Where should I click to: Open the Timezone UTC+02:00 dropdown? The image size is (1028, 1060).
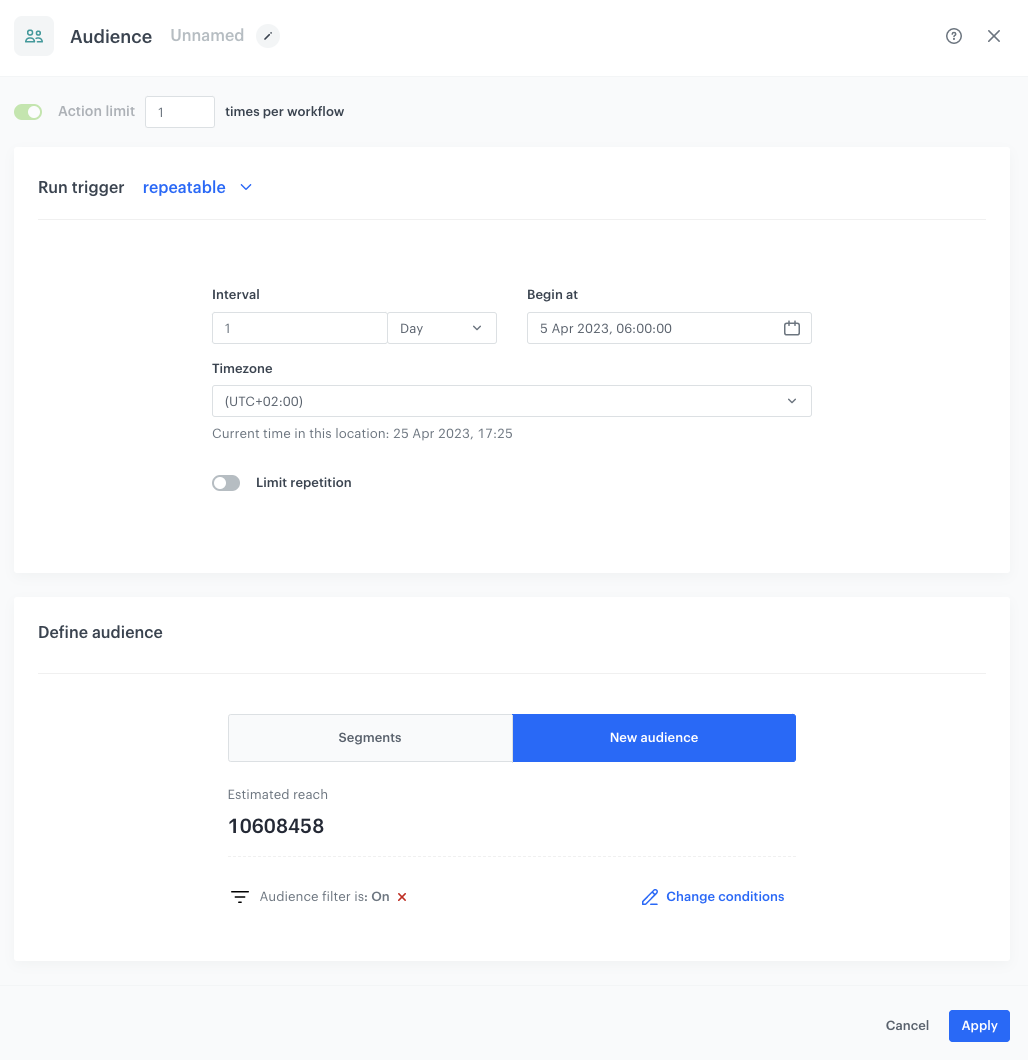click(x=511, y=401)
